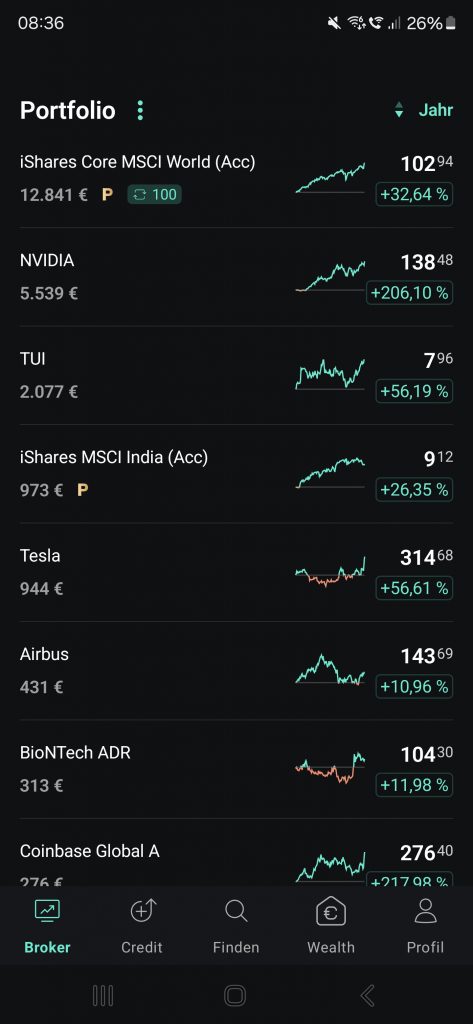
Task: Tap the Finden magnifying glass icon
Action: pyautogui.click(x=236, y=911)
